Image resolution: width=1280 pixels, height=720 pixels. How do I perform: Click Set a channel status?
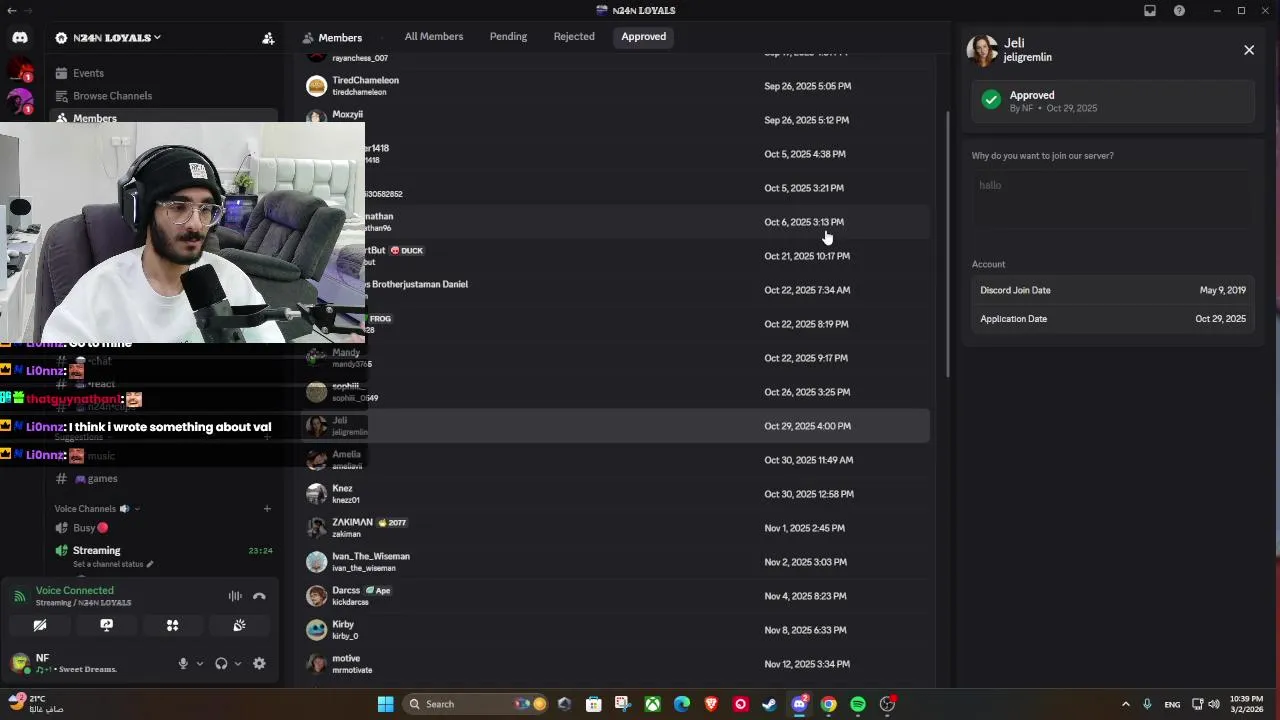tap(112, 564)
